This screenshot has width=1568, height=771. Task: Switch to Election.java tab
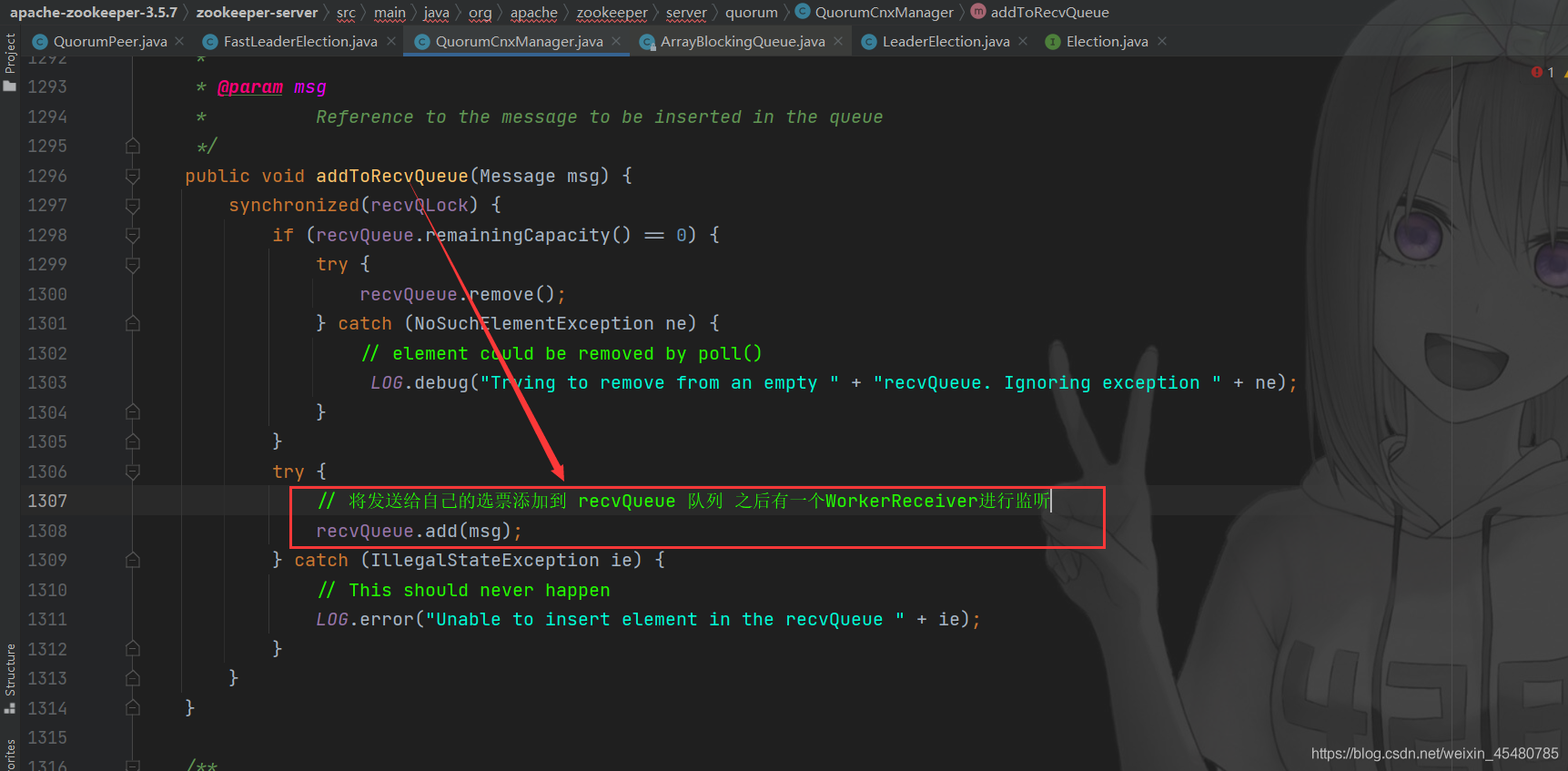[1107, 41]
